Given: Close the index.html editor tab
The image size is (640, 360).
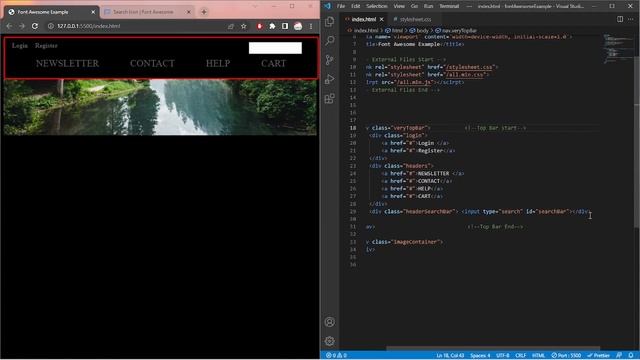Looking at the screenshot, I should (382, 19).
